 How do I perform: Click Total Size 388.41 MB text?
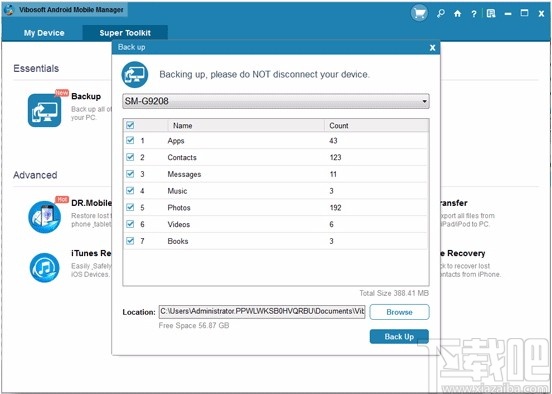[x=394, y=293]
